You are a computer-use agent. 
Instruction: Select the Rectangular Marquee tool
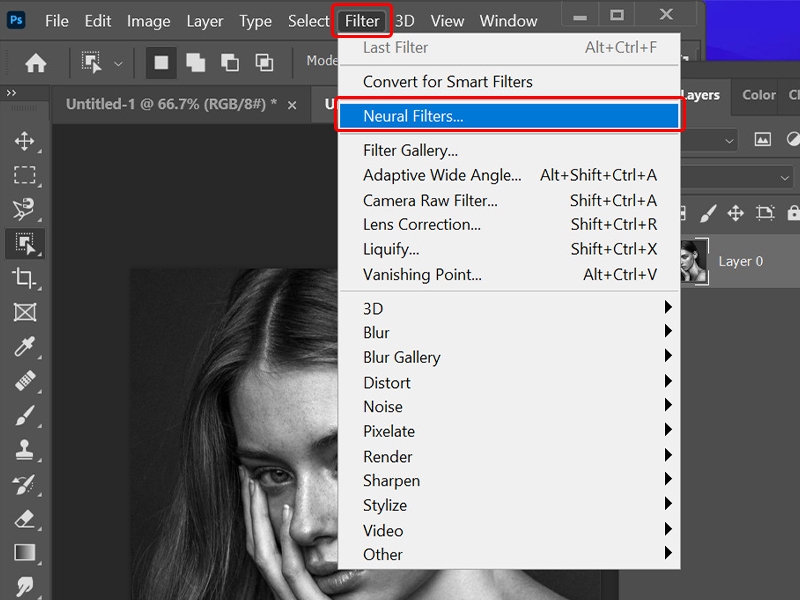coord(24,174)
